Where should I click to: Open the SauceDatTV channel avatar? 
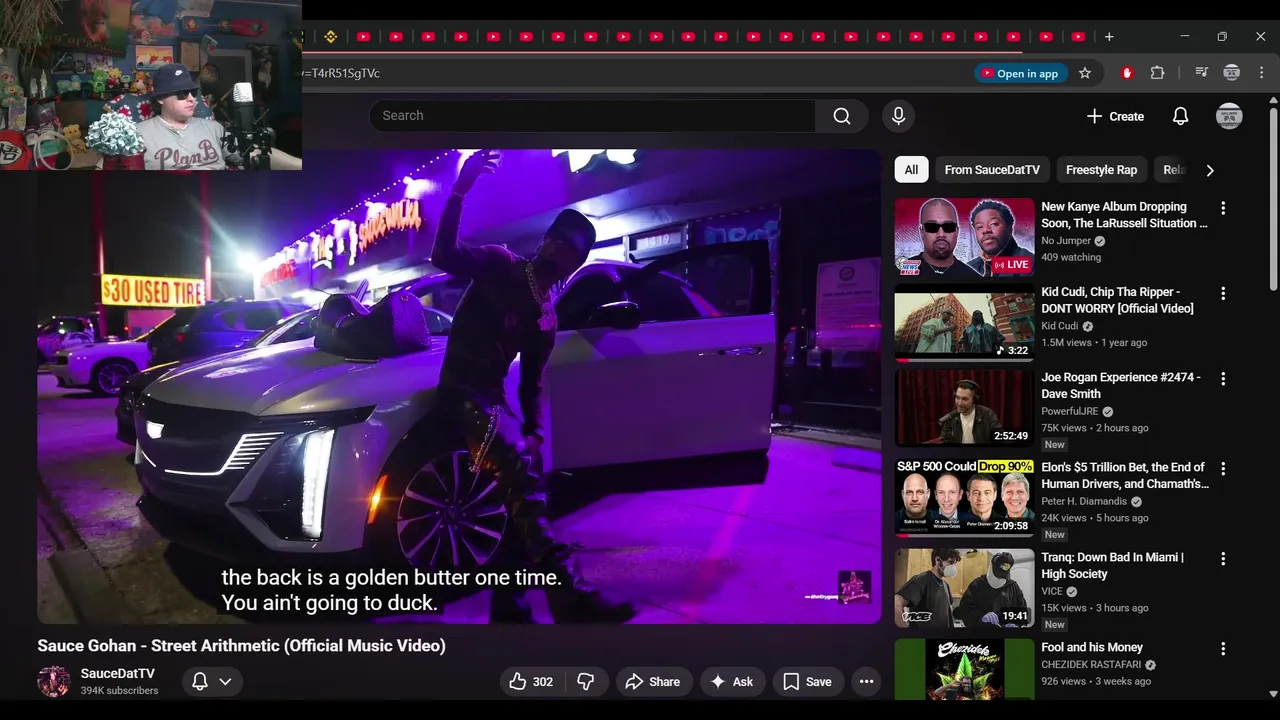[54, 681]
